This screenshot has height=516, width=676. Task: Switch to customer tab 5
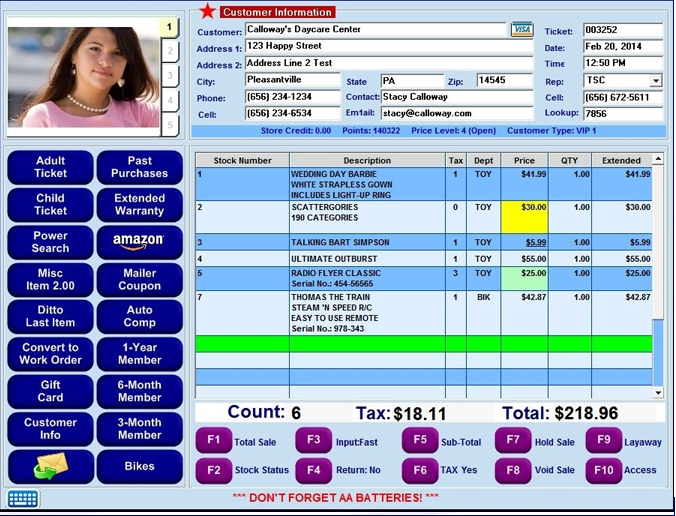170,125
